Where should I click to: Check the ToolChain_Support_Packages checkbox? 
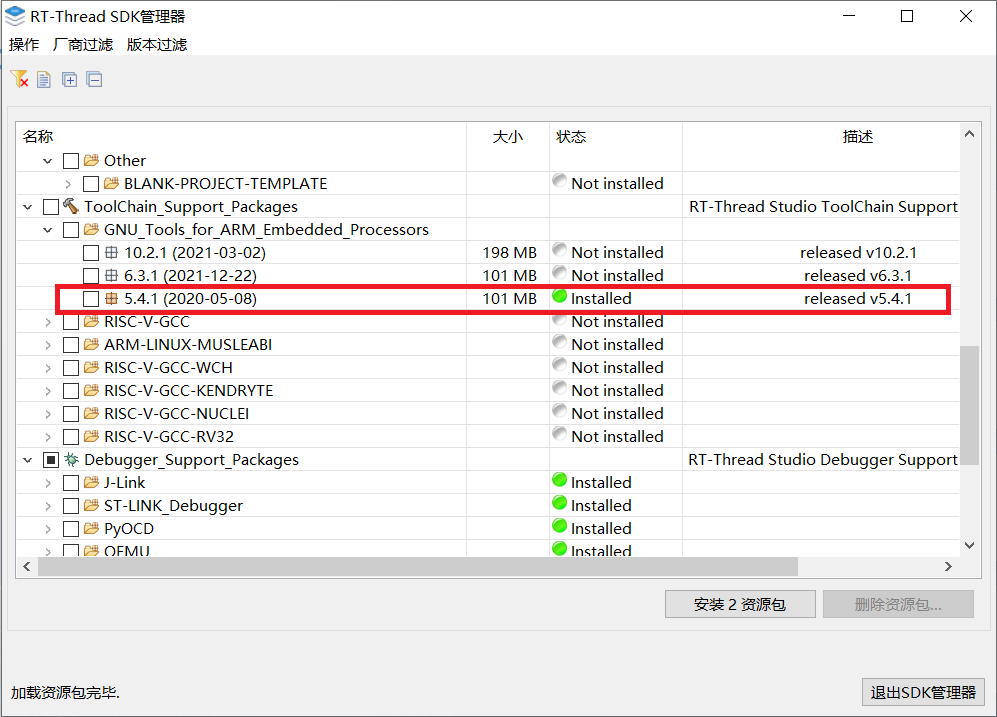coord(51,207)
